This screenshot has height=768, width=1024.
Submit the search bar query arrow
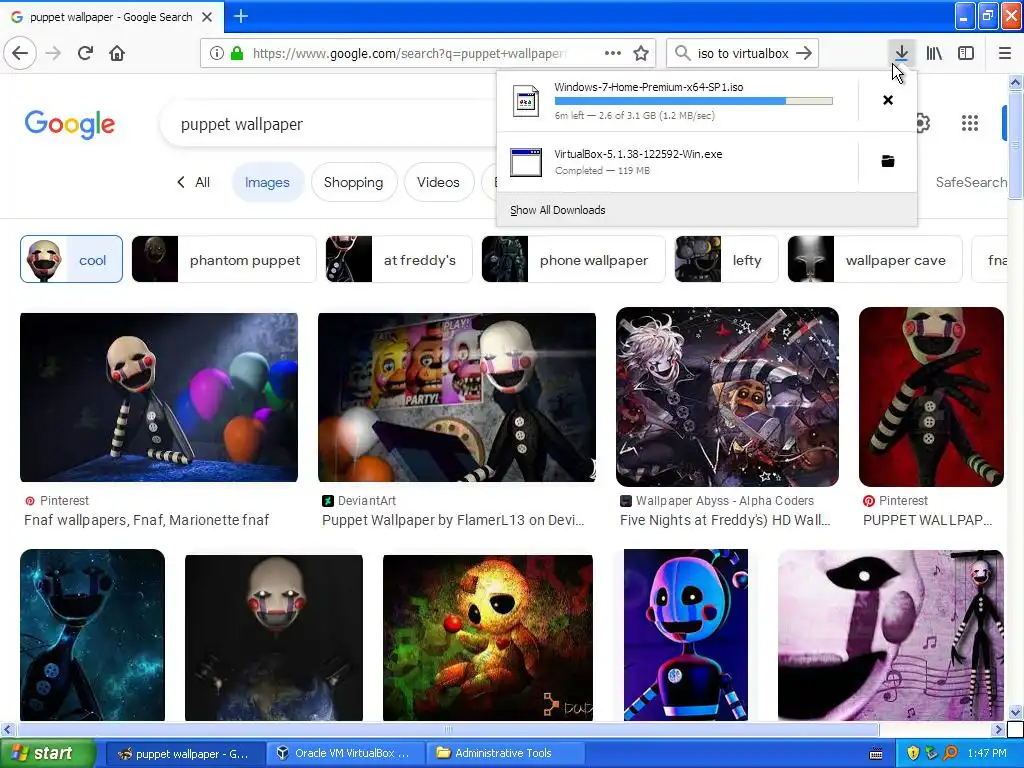804,53
